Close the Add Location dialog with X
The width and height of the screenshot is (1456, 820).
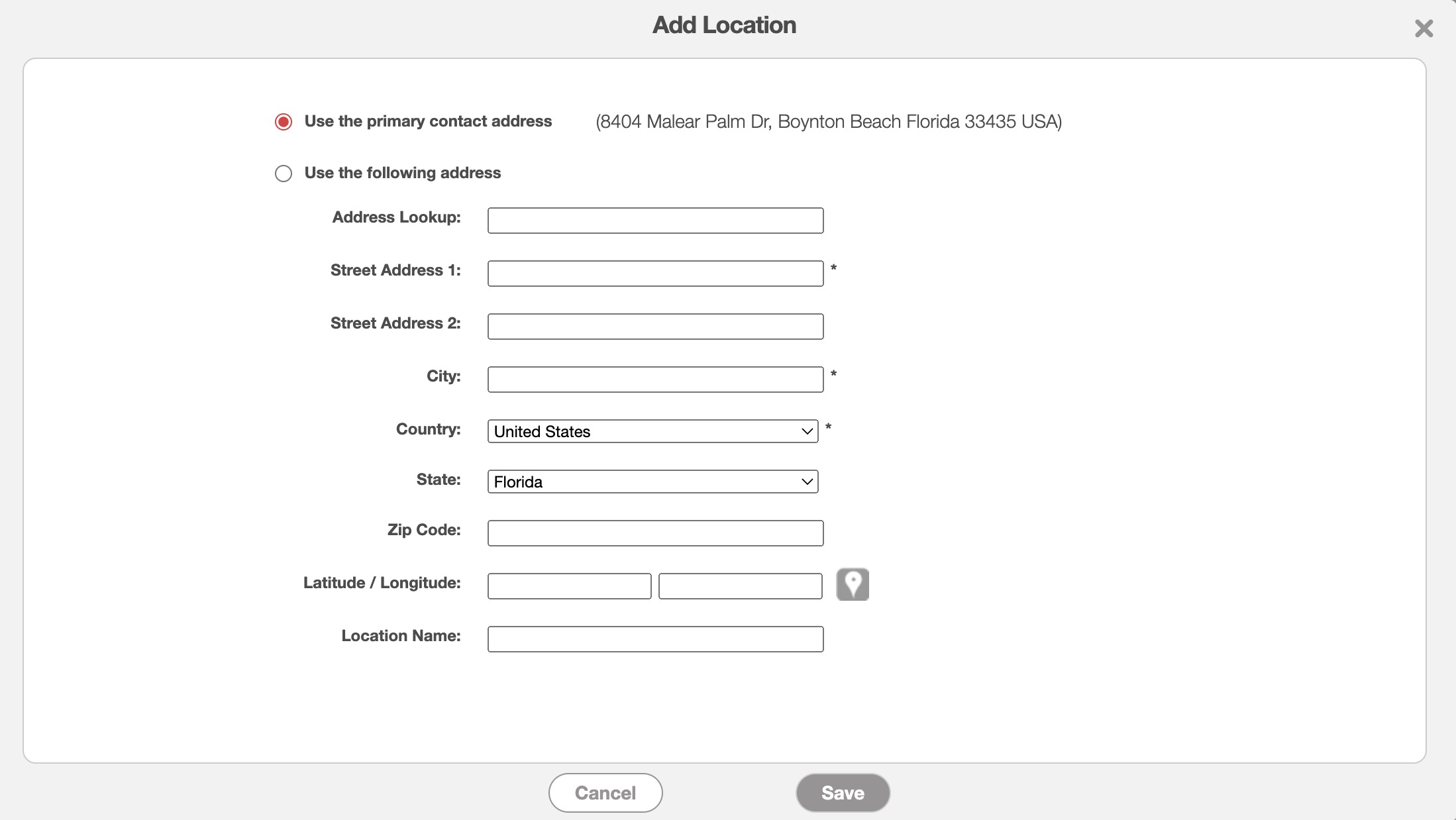click(x=1424, y=28)
